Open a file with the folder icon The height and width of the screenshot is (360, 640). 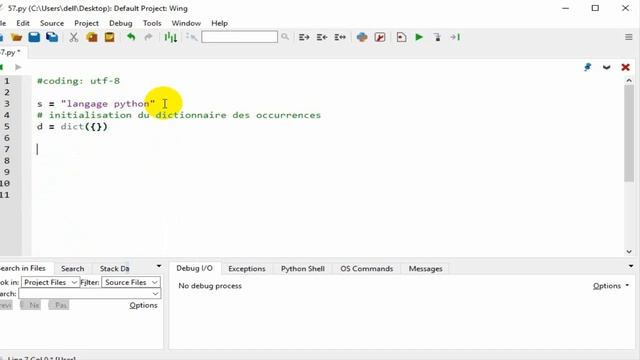(16, 37)
